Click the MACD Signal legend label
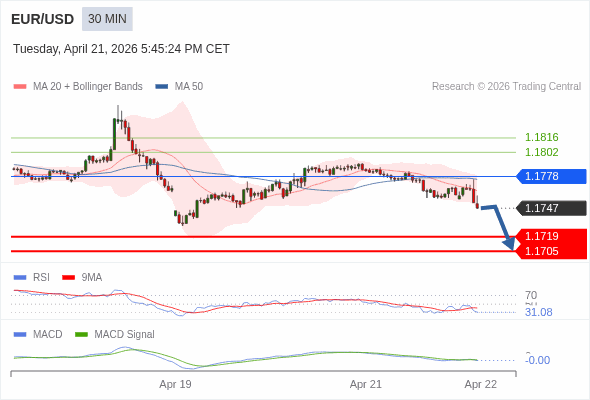 125,335
